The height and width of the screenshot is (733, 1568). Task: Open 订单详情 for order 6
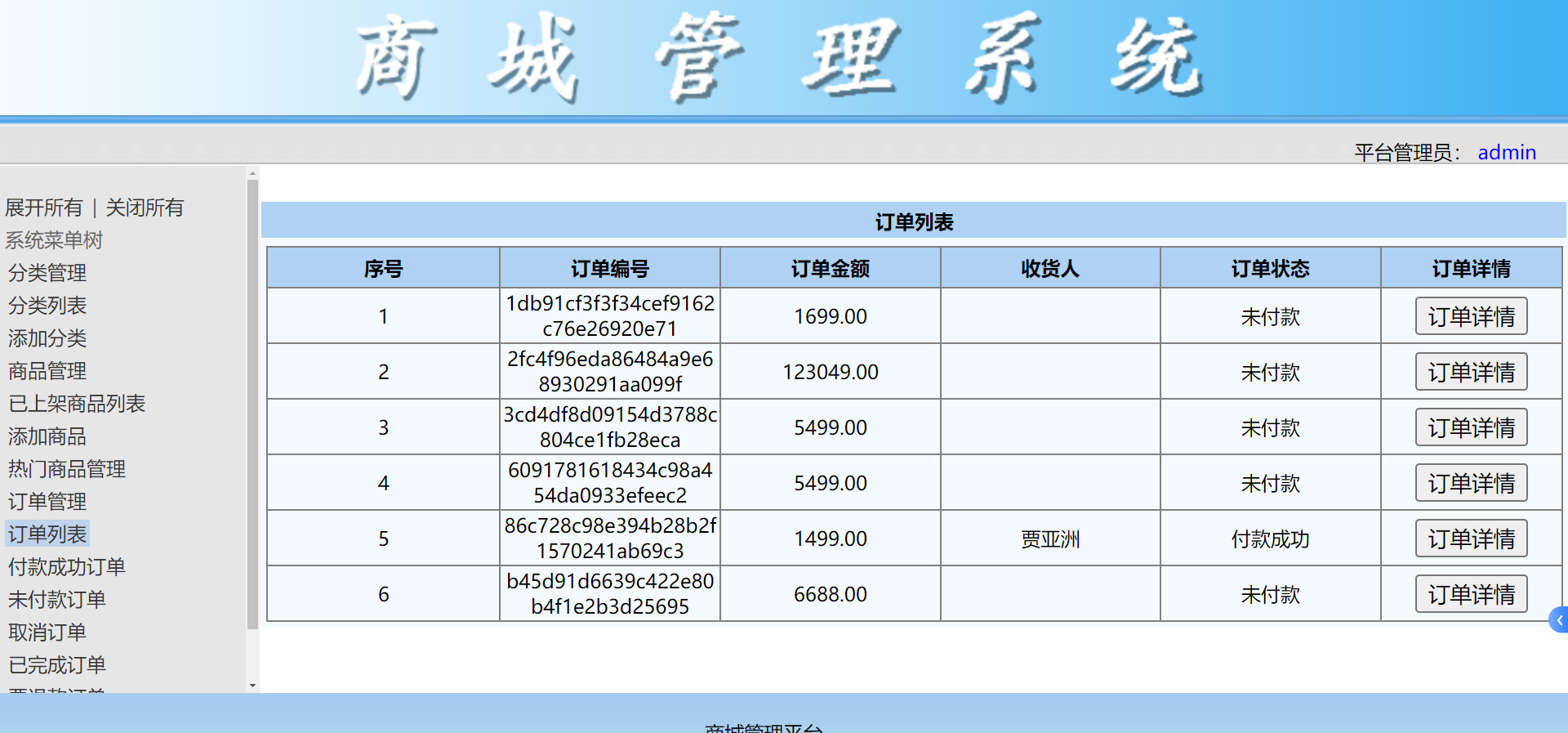[1471, 594]
